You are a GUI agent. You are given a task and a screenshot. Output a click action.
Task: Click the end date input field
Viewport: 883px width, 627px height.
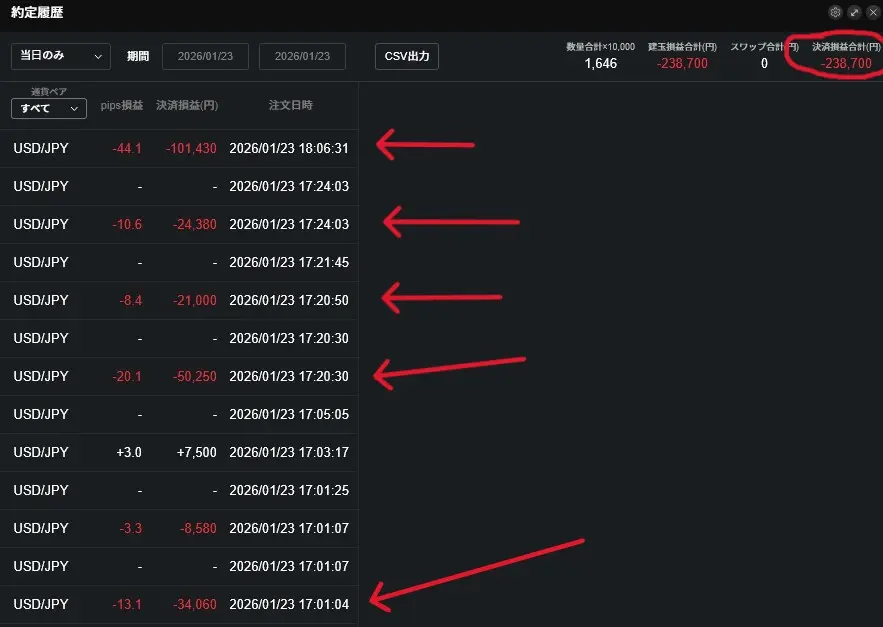(302, 56)
